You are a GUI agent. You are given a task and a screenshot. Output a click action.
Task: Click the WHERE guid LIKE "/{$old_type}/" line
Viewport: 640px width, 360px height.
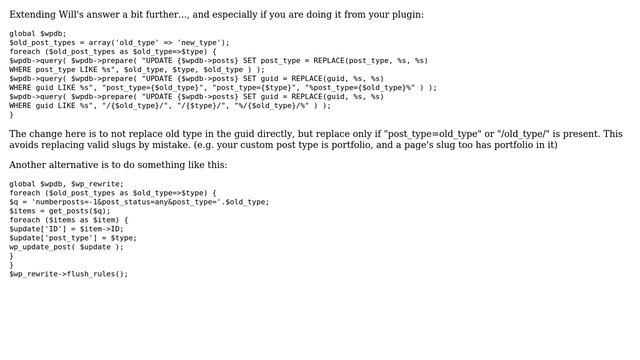(x=170, y=105)
